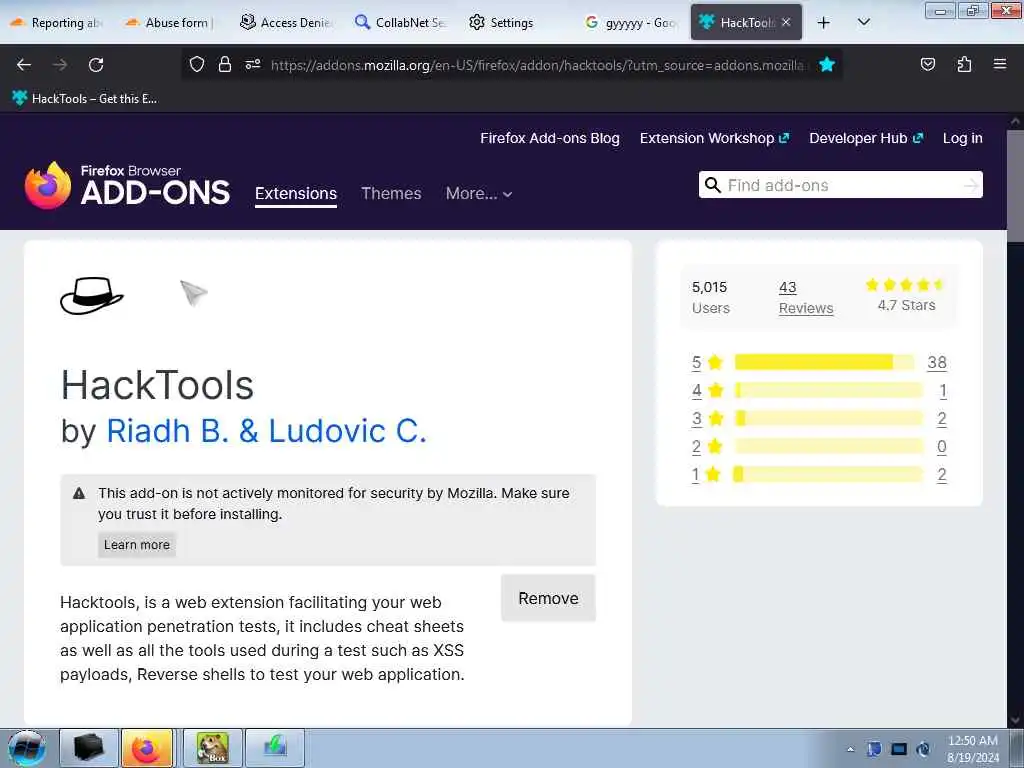Toggle the bookmark star in the address bar
The width and height of the screenshot is (1024, 768).
click(827, 64)
